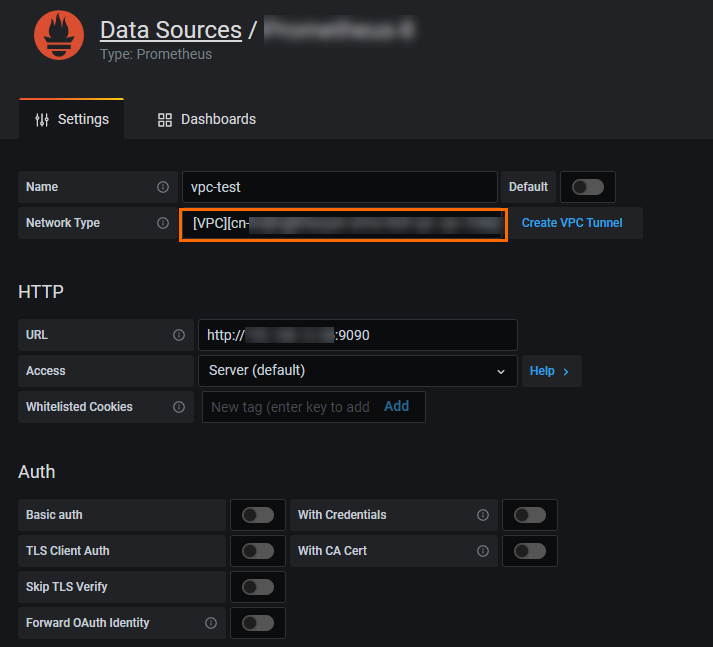The image size is (713, 647).
Task: Click the info icon beside With Credentials
Action: [482, 515]
